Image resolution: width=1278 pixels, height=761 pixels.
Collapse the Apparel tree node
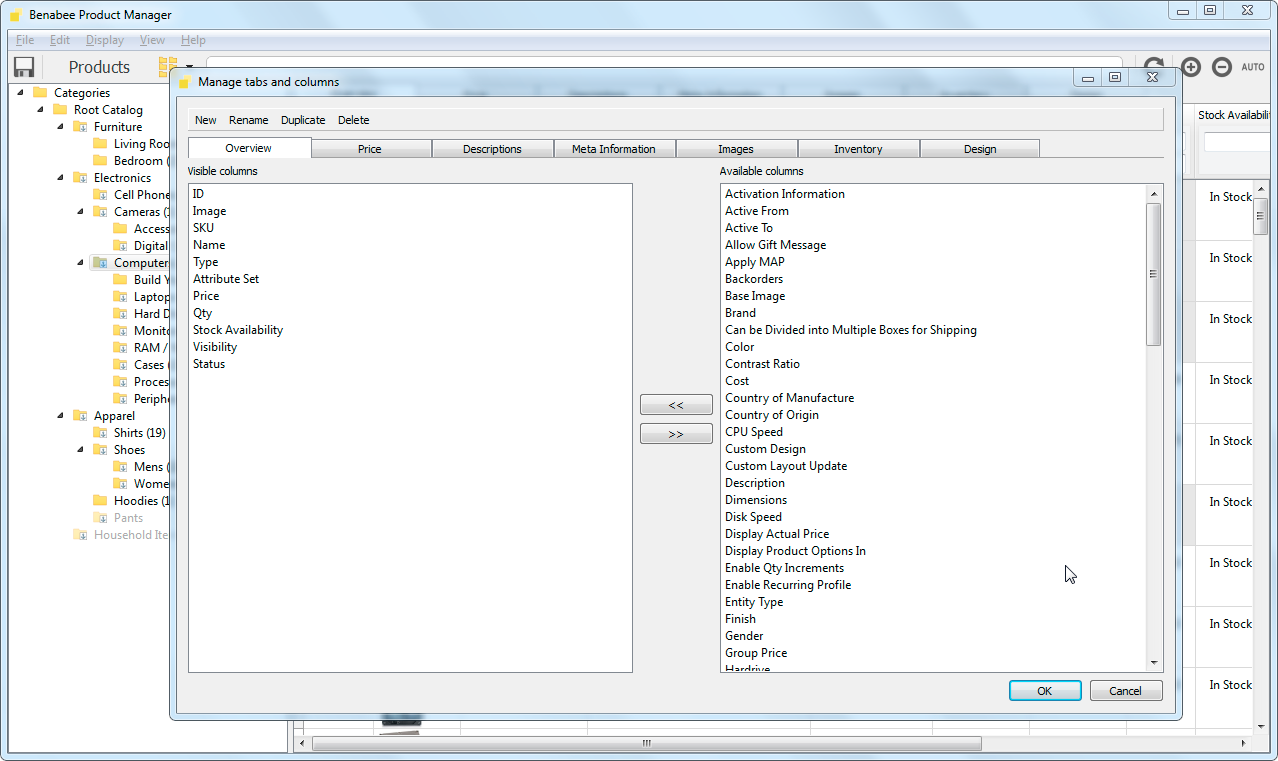[60, 416]
